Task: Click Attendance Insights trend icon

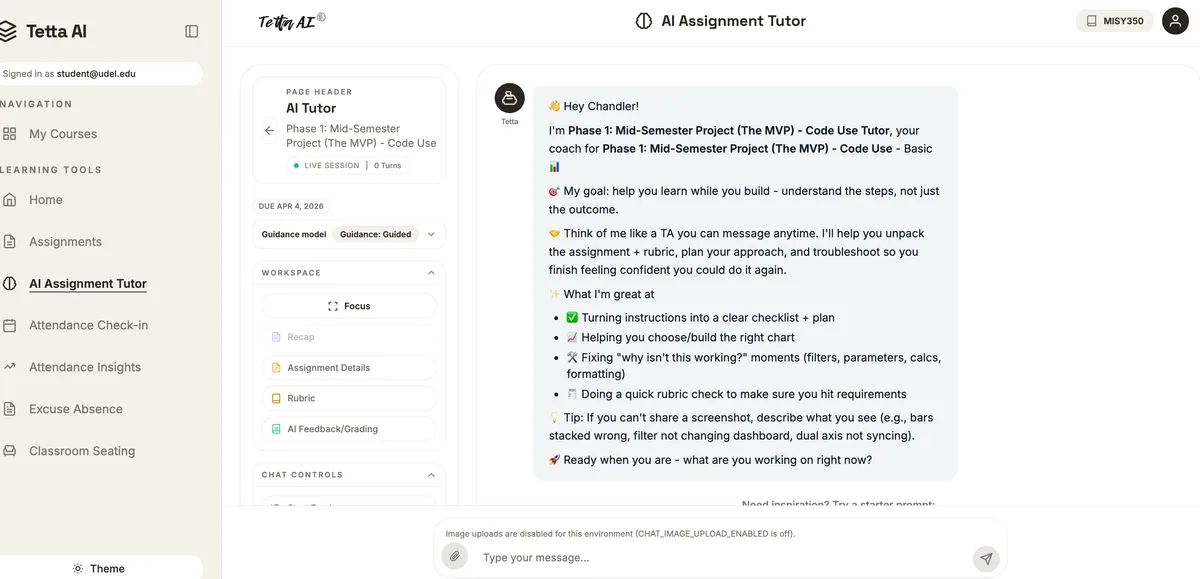Action: pos(9,367)
